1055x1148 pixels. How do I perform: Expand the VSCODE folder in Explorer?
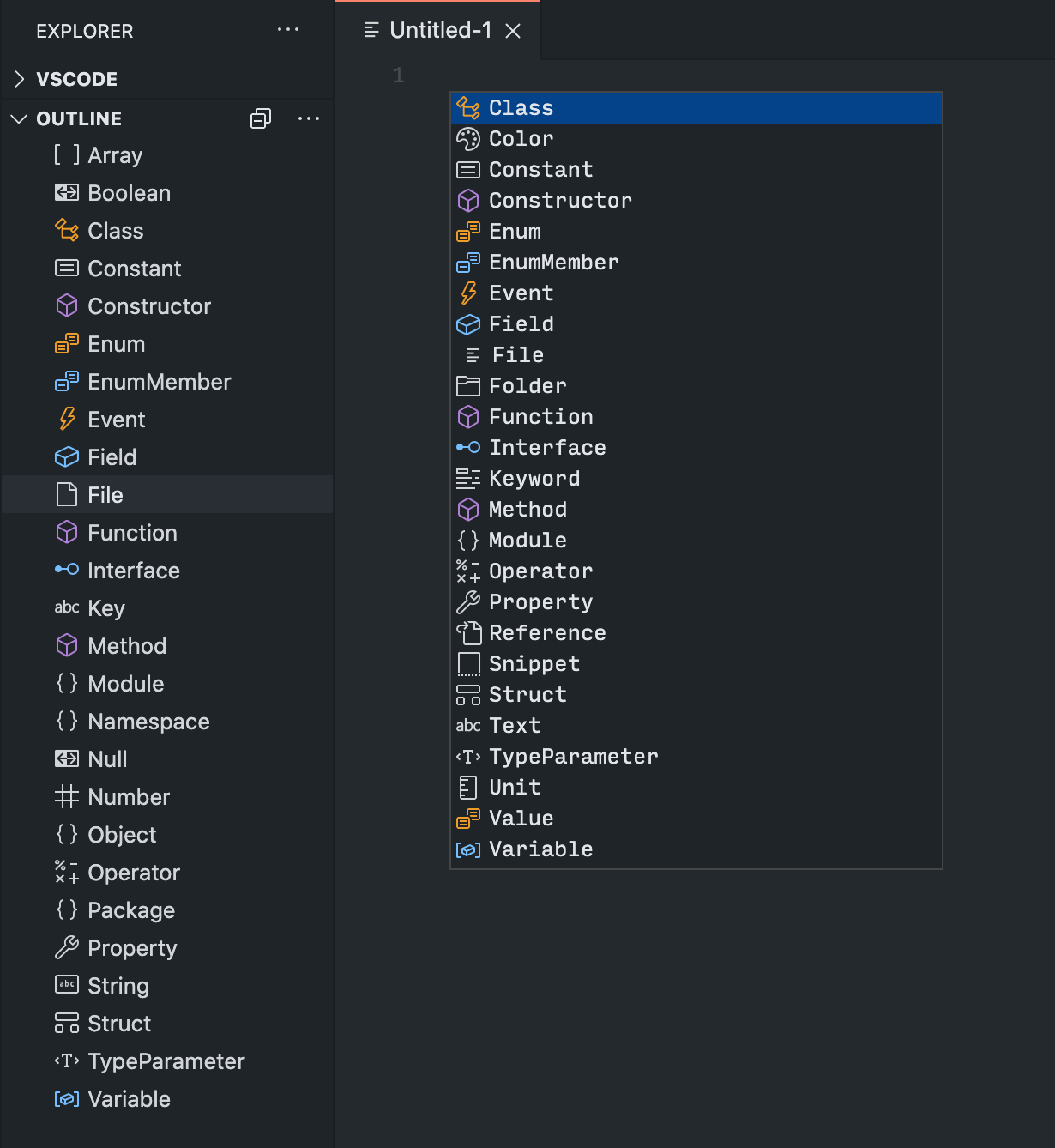coord(19,78)
